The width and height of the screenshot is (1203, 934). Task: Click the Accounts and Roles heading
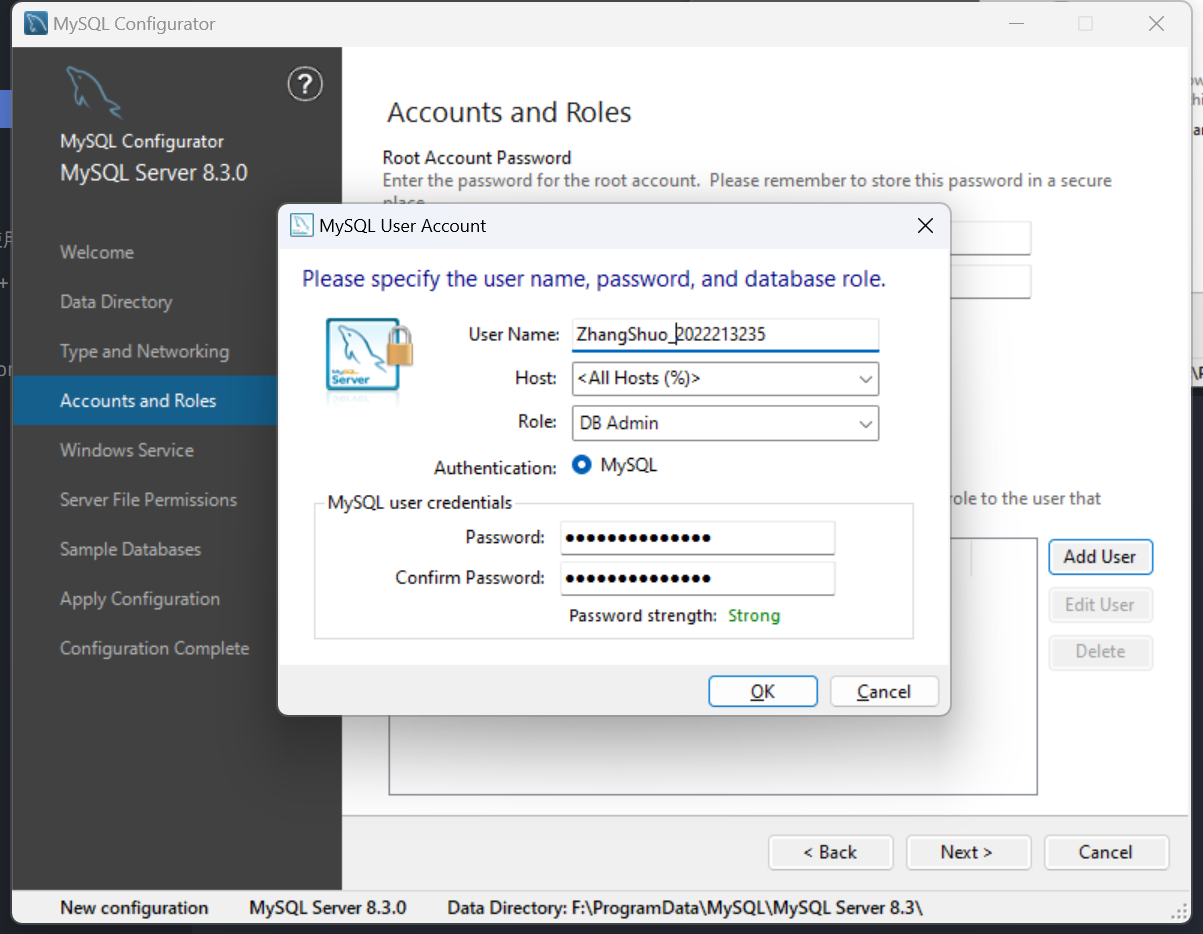pos(509,112)
